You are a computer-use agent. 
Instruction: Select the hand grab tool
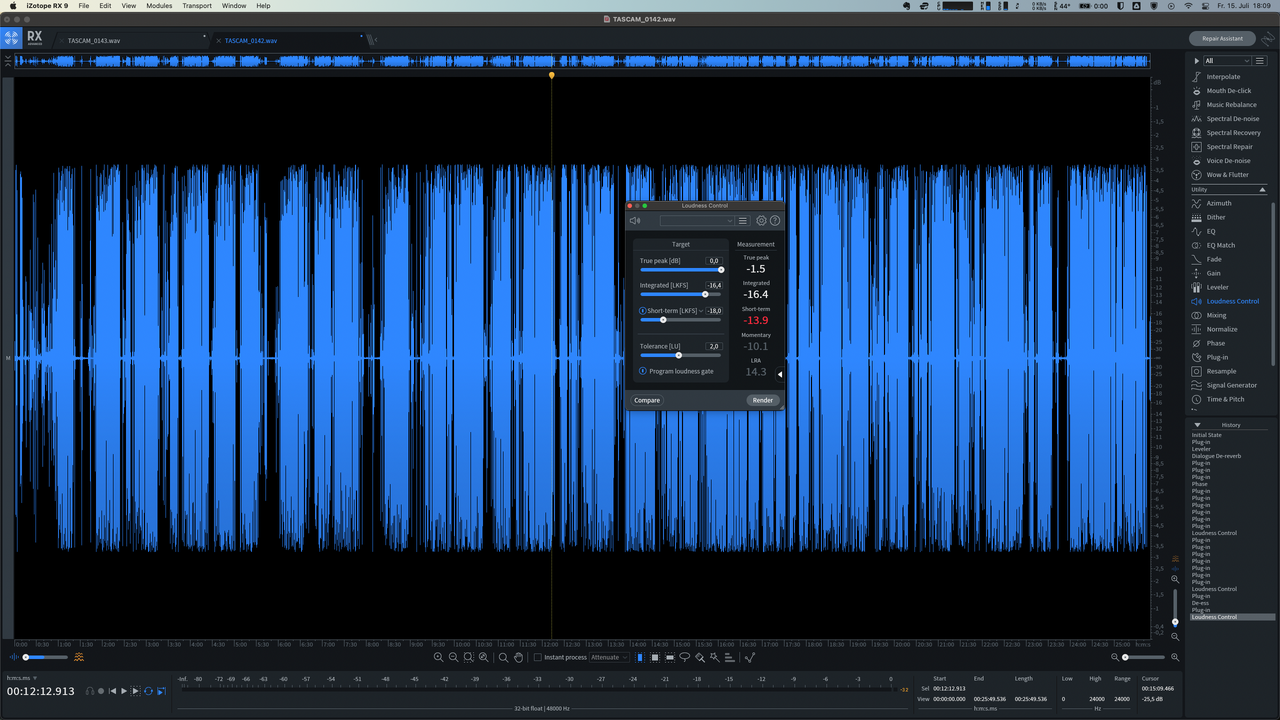518,657
